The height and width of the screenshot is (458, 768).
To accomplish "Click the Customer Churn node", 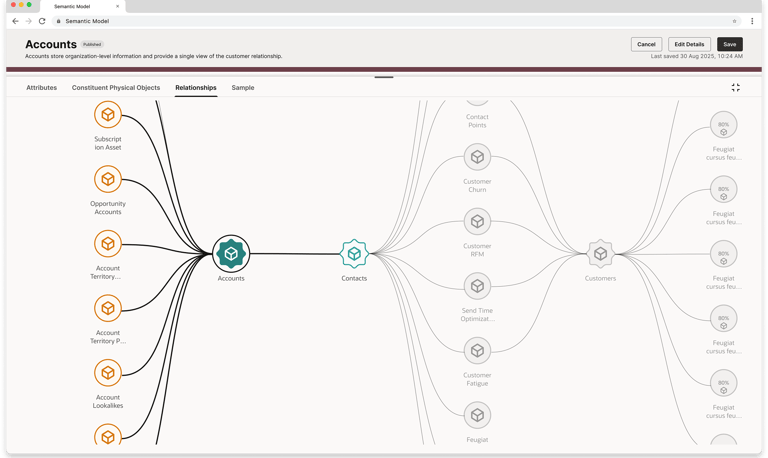I will click(x=478, y=157).
